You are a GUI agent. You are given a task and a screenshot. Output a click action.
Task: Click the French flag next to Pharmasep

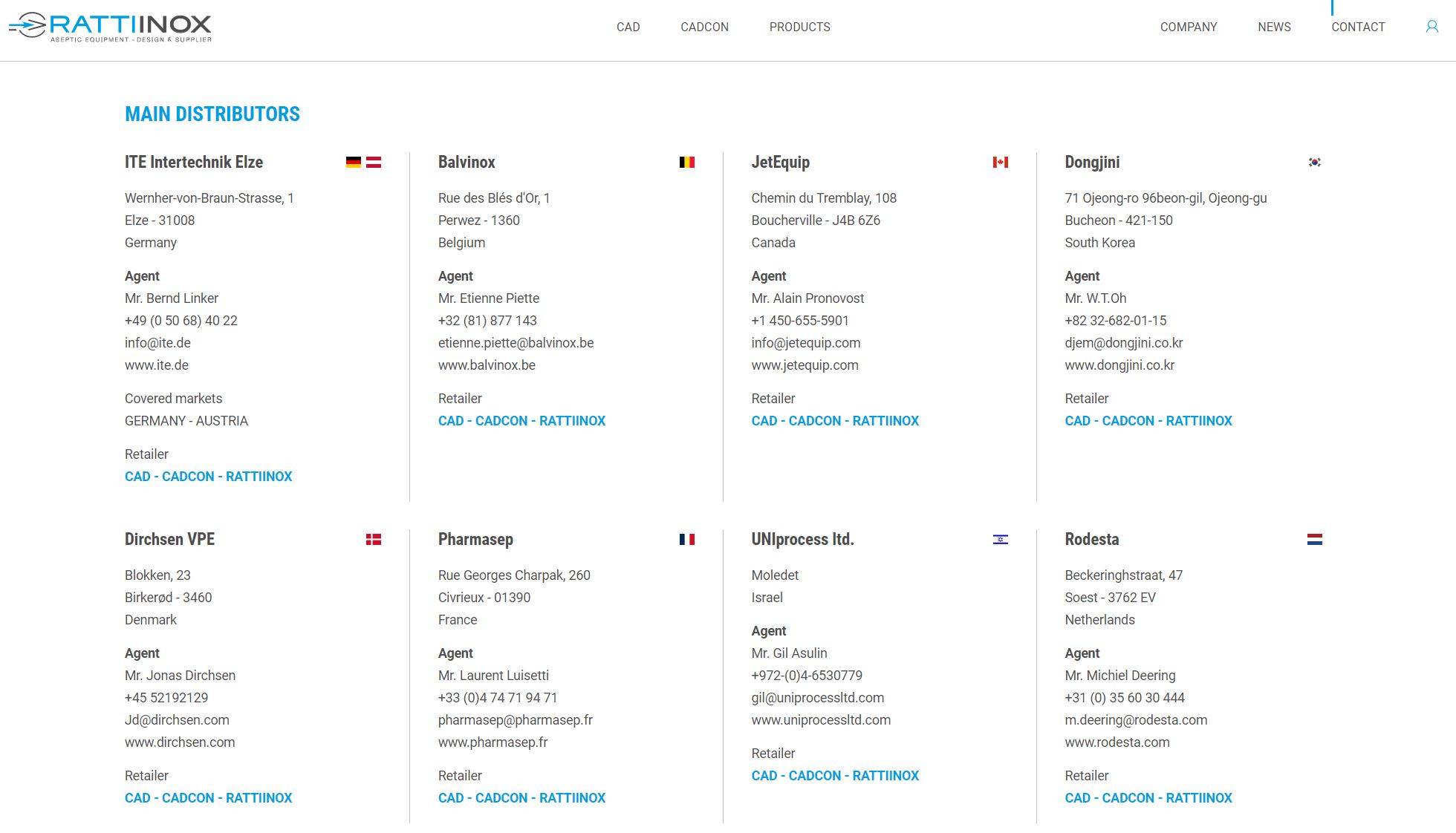(x=687, y=539)
